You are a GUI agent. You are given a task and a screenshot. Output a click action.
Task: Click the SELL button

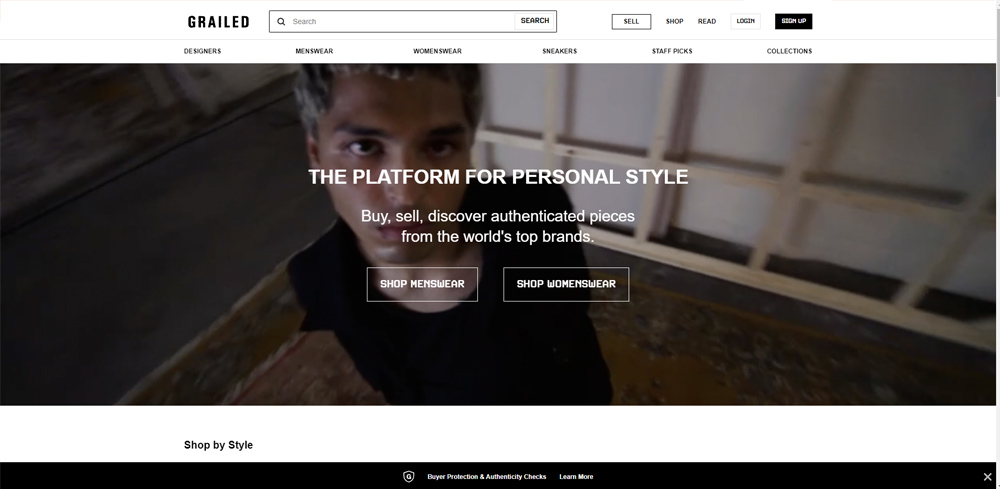(x=631, y=22)
